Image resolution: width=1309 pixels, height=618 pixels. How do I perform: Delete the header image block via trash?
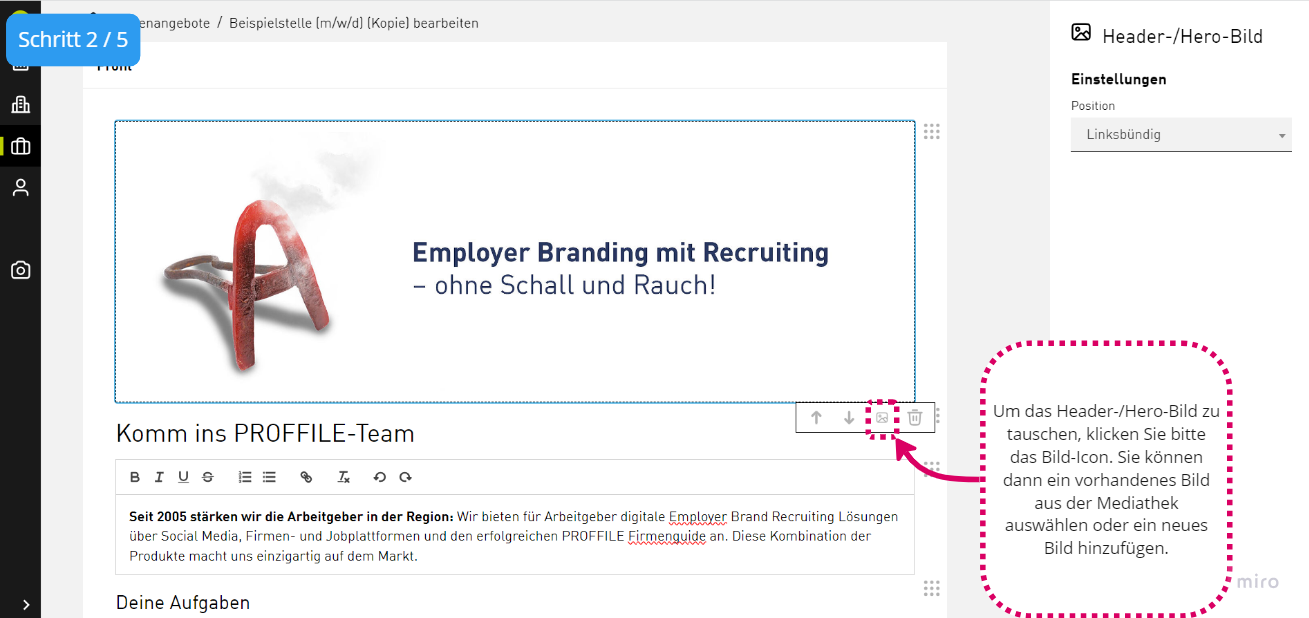tap(915, 418)
